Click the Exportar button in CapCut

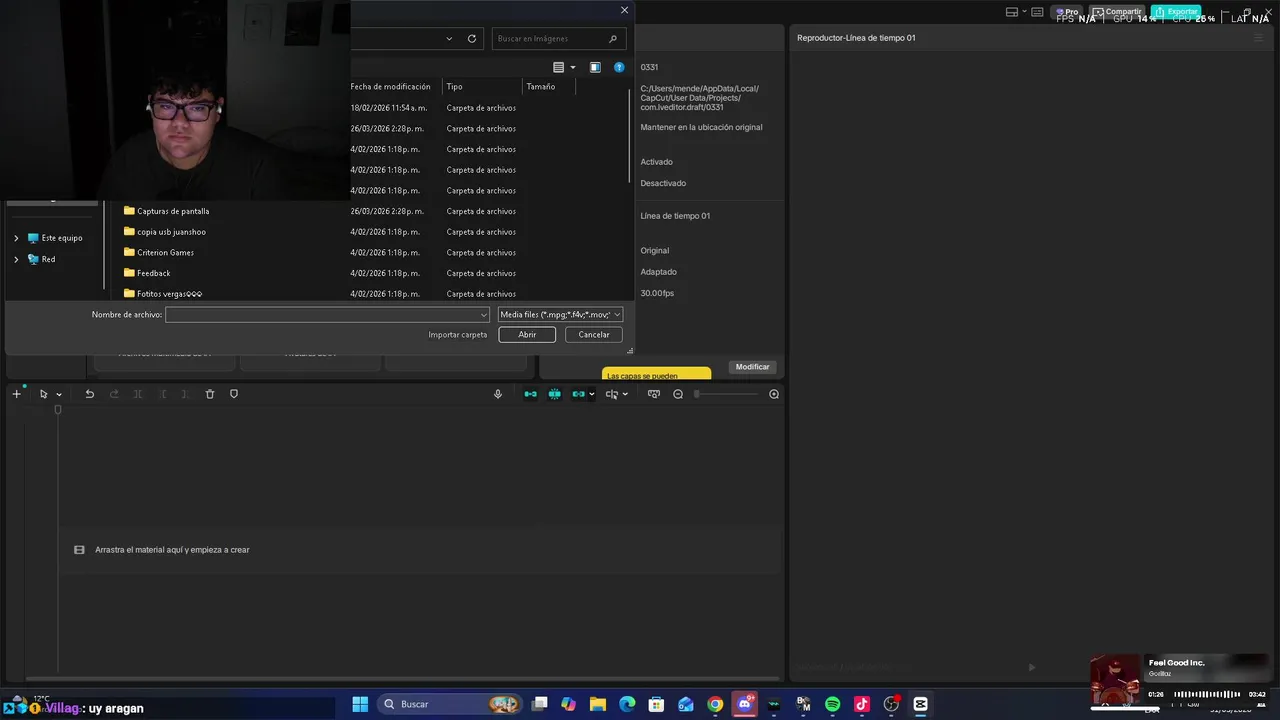[x=1176, y=12]
